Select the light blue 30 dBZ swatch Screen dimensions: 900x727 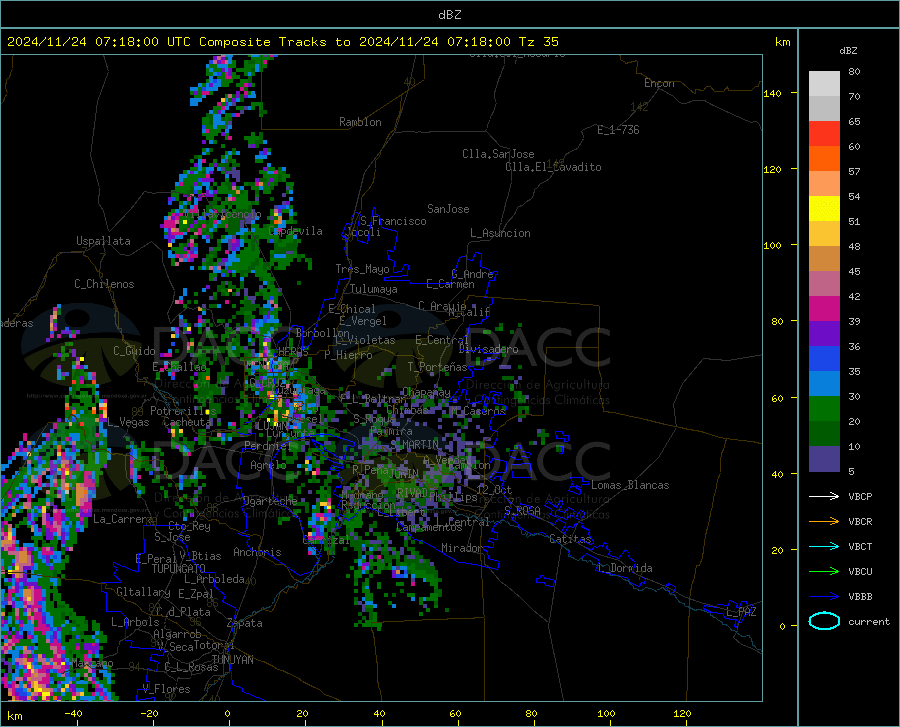pos(824,384)
